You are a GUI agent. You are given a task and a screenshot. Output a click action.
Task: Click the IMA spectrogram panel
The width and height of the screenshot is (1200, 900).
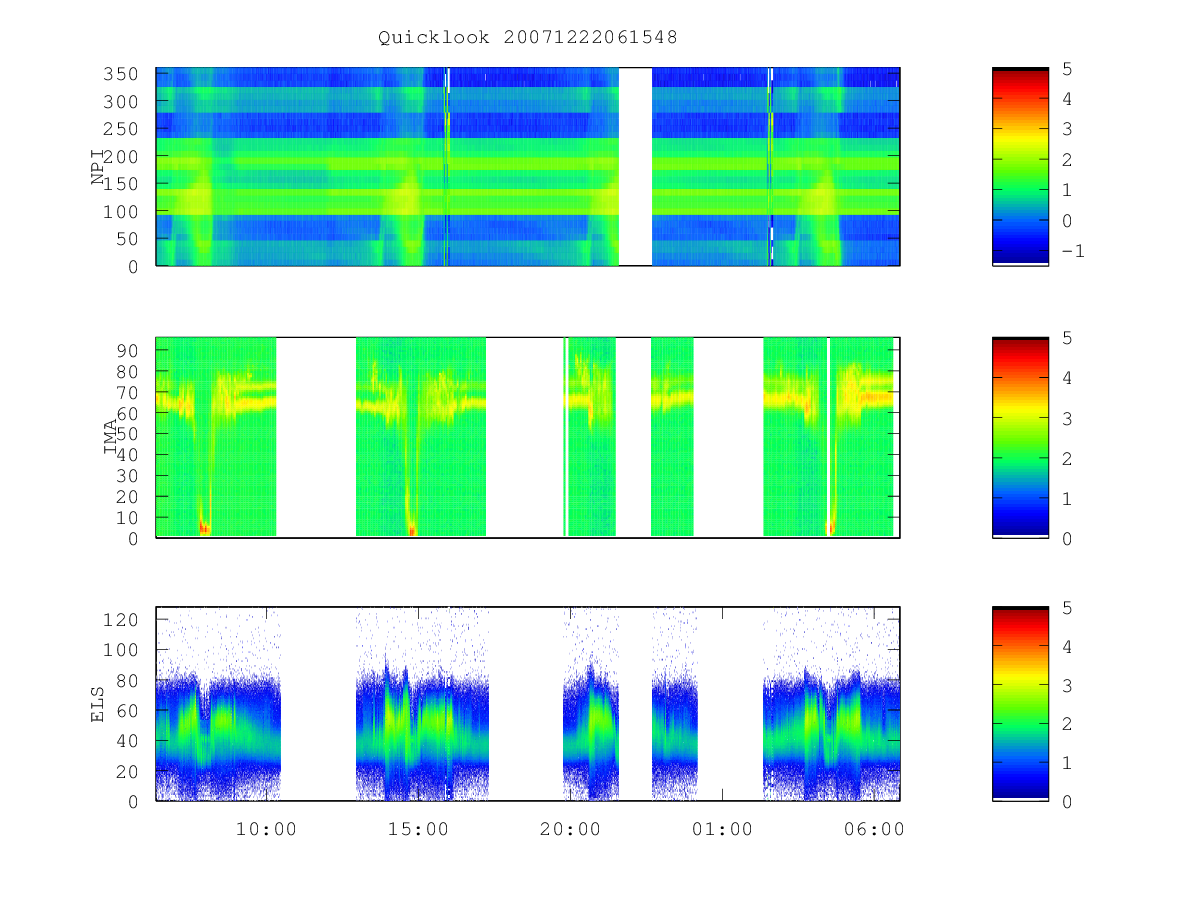528,437
